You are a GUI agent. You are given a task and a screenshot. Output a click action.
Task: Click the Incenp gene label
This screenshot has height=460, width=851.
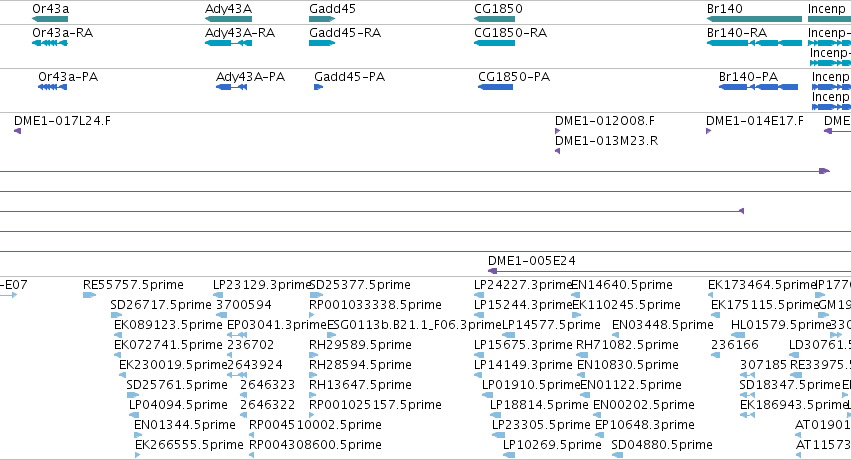[827, 9]
